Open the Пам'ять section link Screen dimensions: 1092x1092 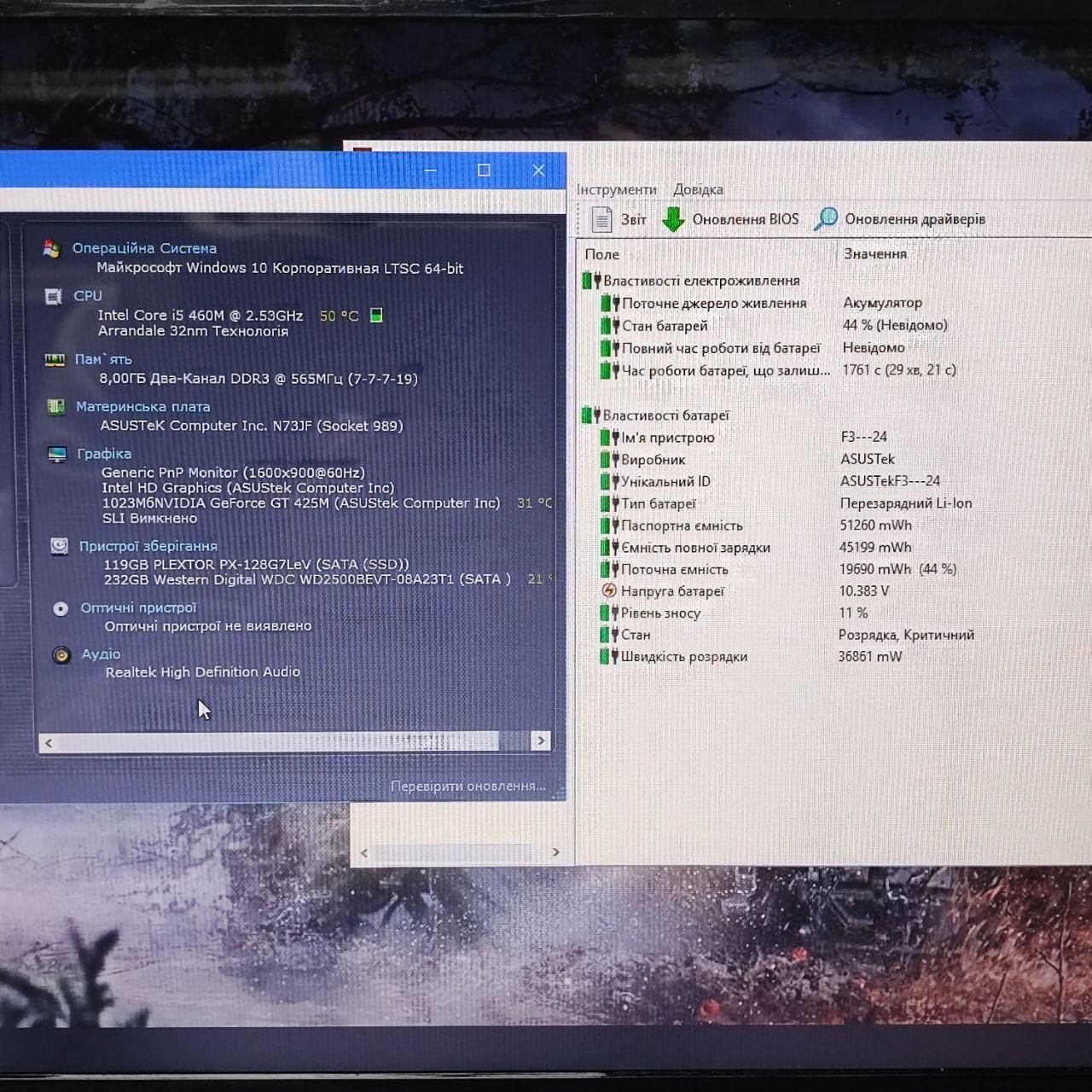[103, 359]
